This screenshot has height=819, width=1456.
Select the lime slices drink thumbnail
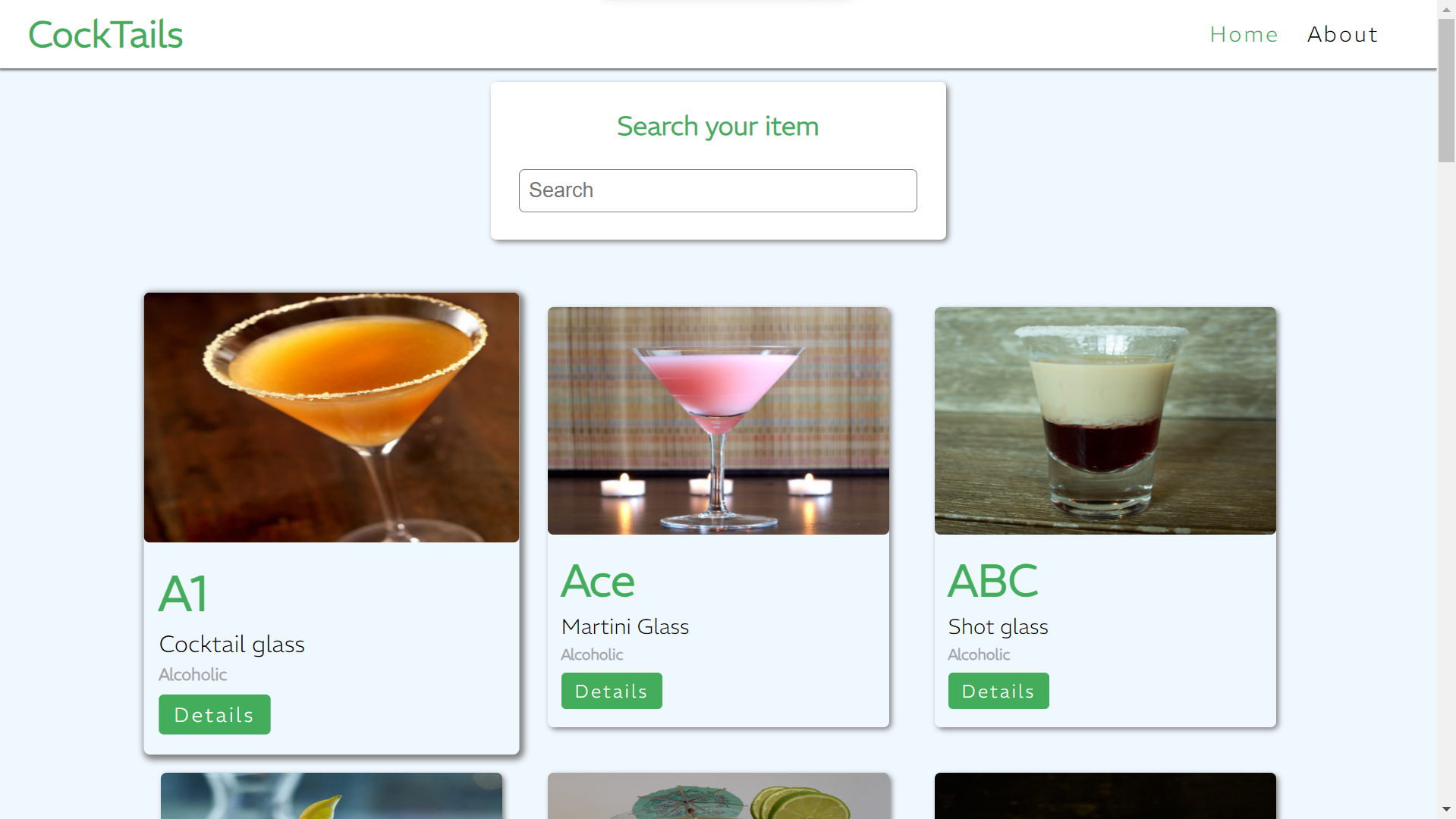719,795
